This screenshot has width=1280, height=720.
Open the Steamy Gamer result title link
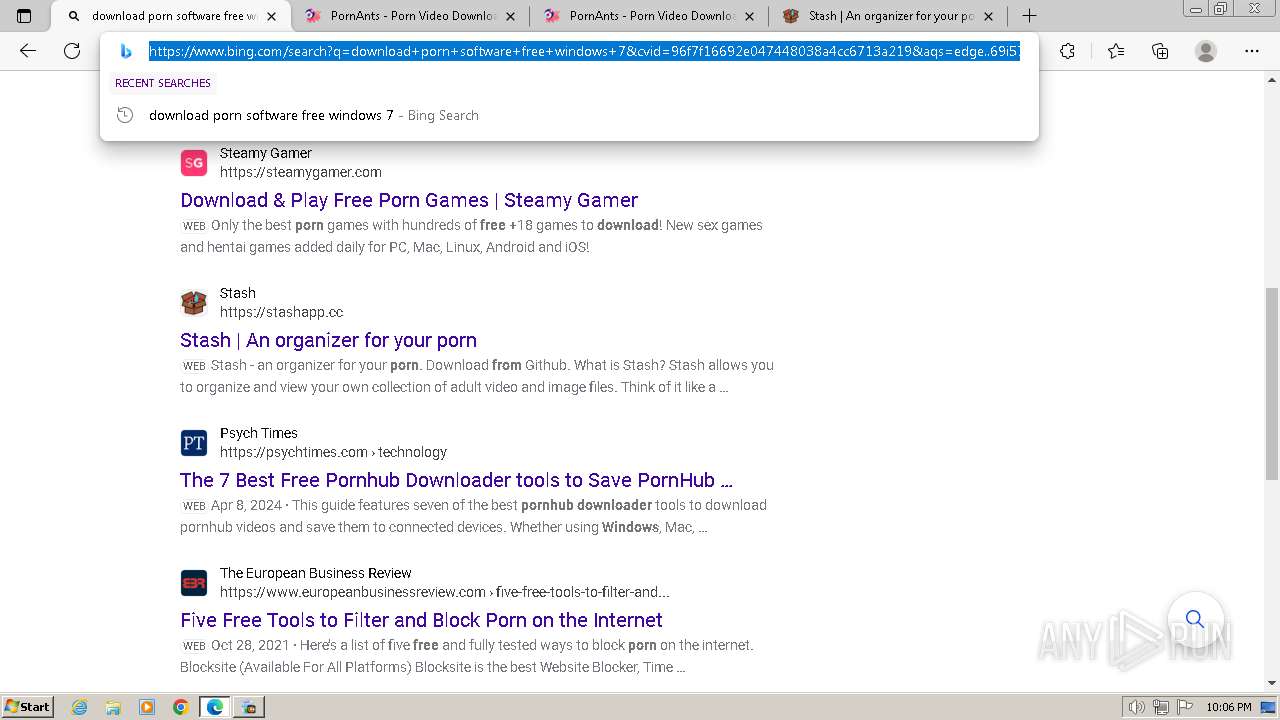(x=409, y=200)
